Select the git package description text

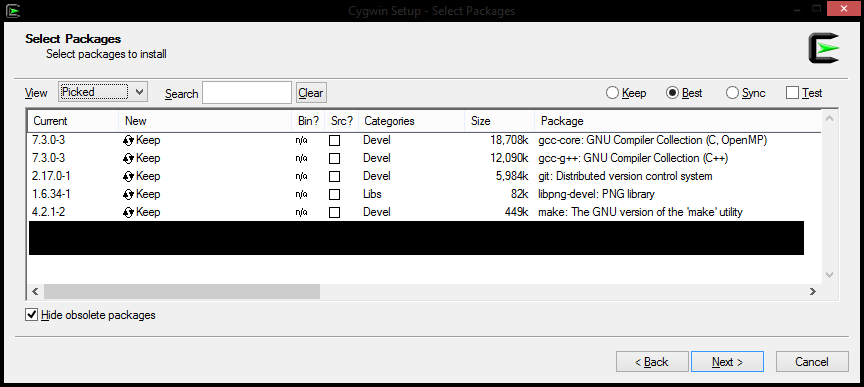click(625, 176)
